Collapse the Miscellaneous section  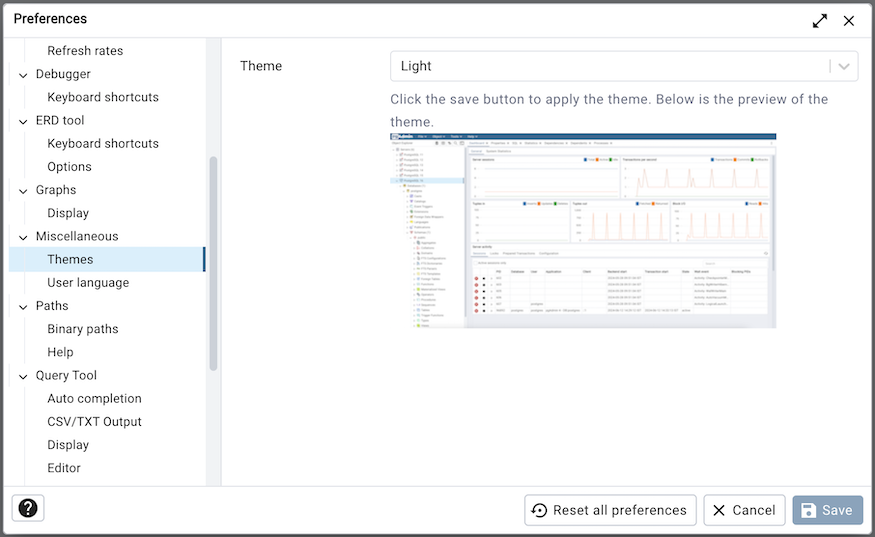pyautogui.click(x=23, y=237)
